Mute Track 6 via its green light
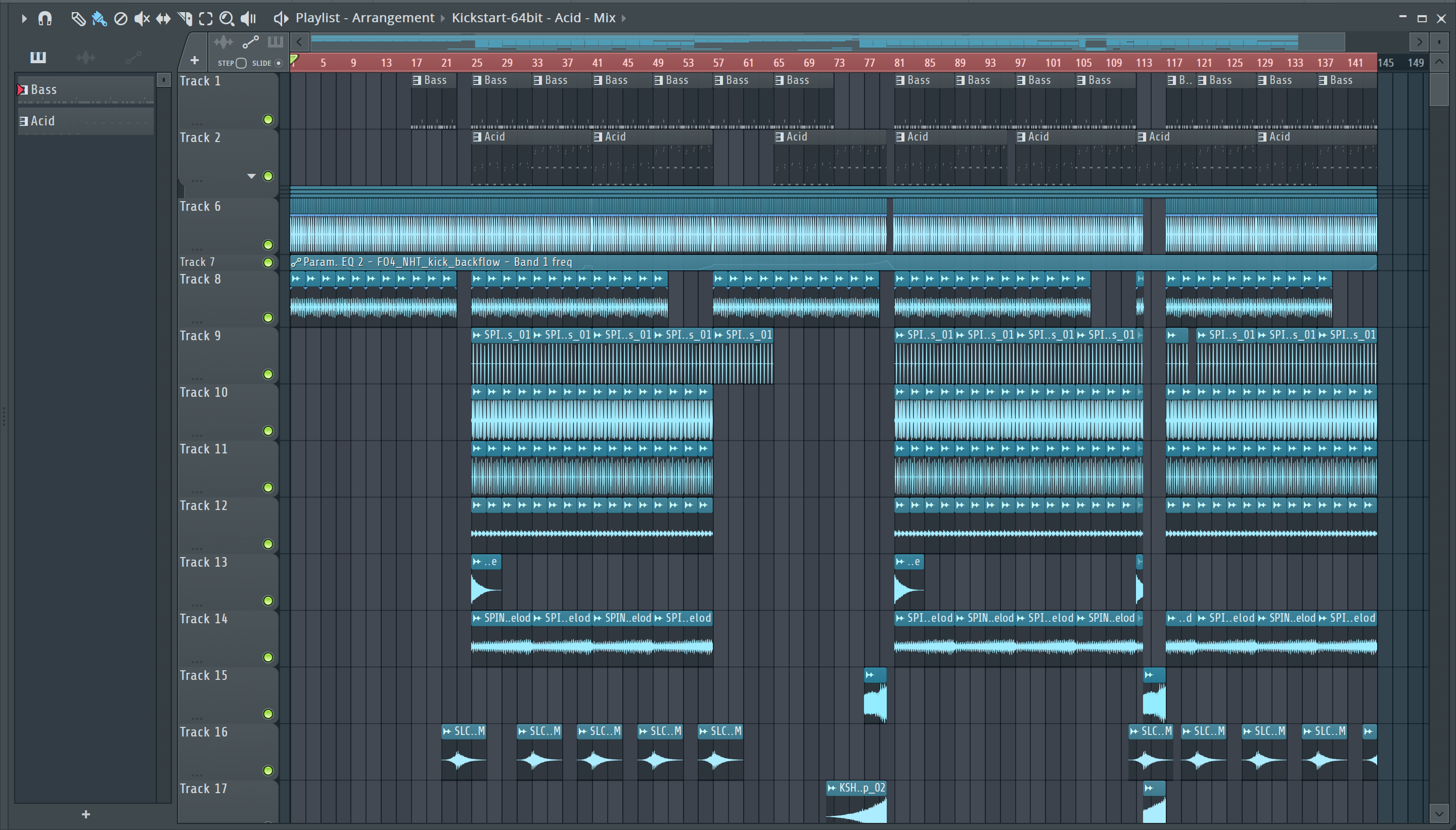This screenshot has width=1456, height=830. 268,245
